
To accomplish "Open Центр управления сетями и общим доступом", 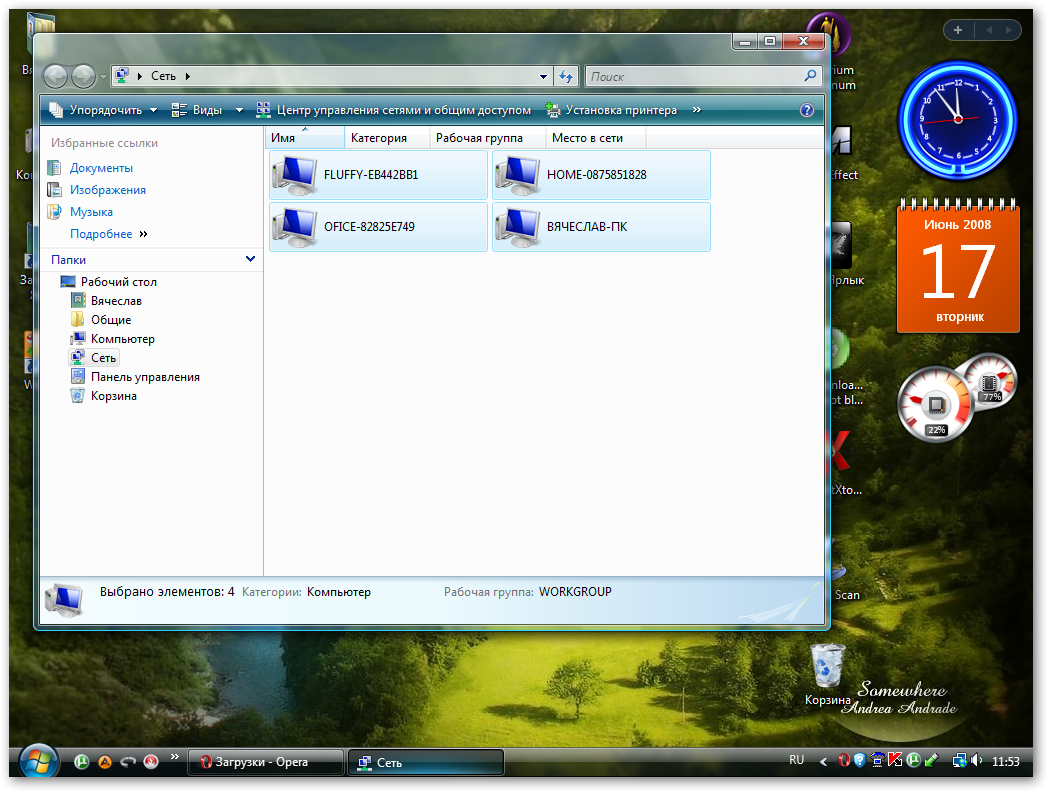I will (394, 110).
